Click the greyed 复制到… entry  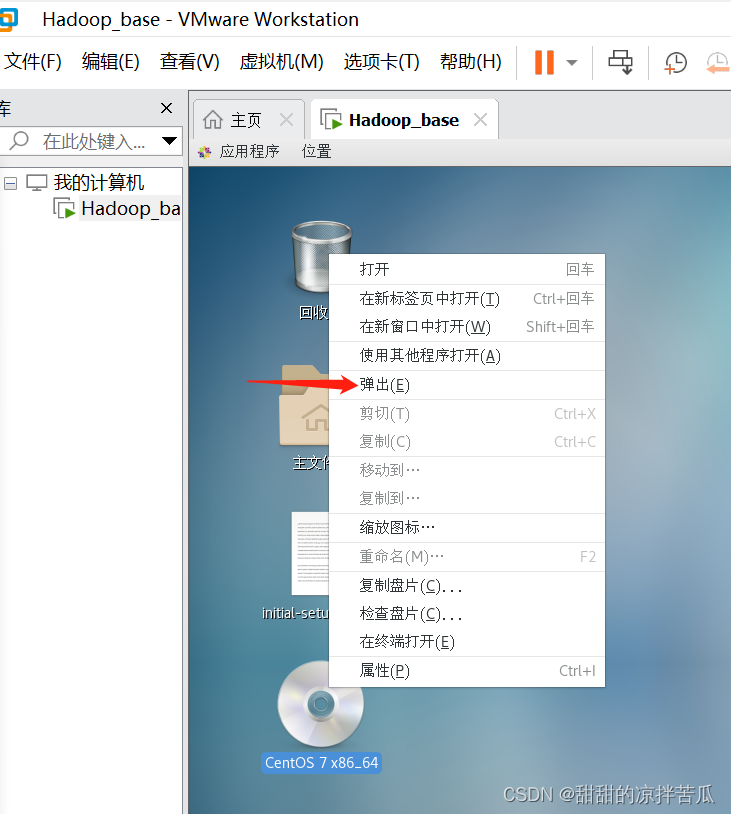467,498
